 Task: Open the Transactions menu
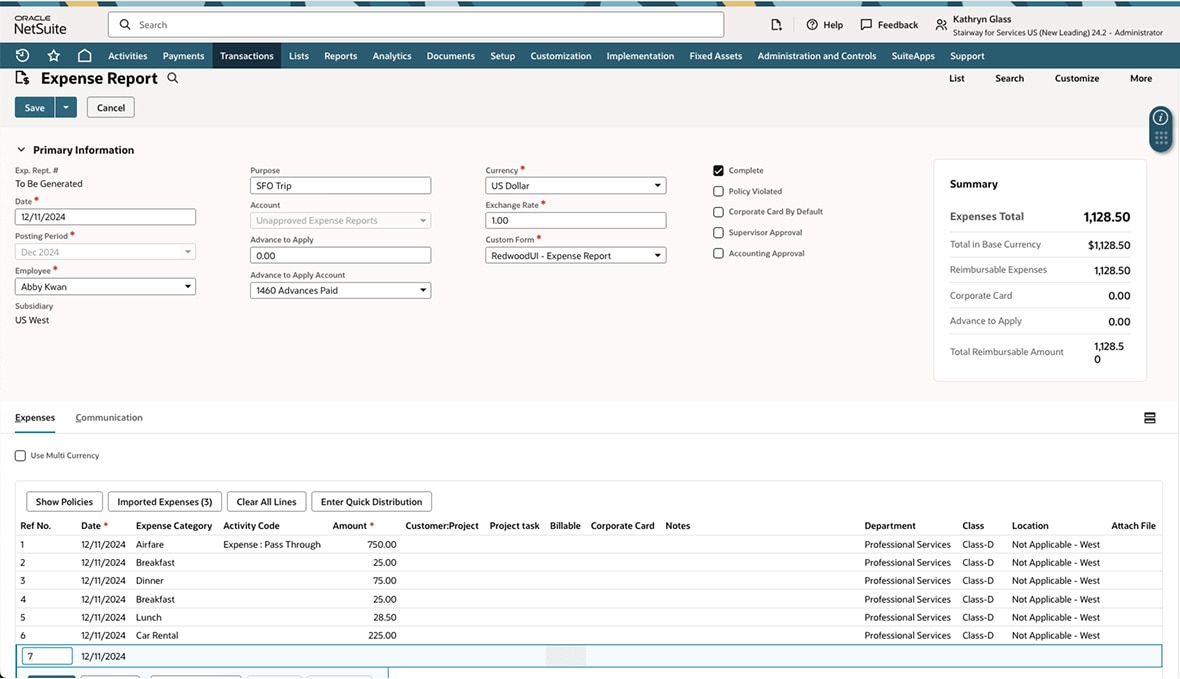246,56
